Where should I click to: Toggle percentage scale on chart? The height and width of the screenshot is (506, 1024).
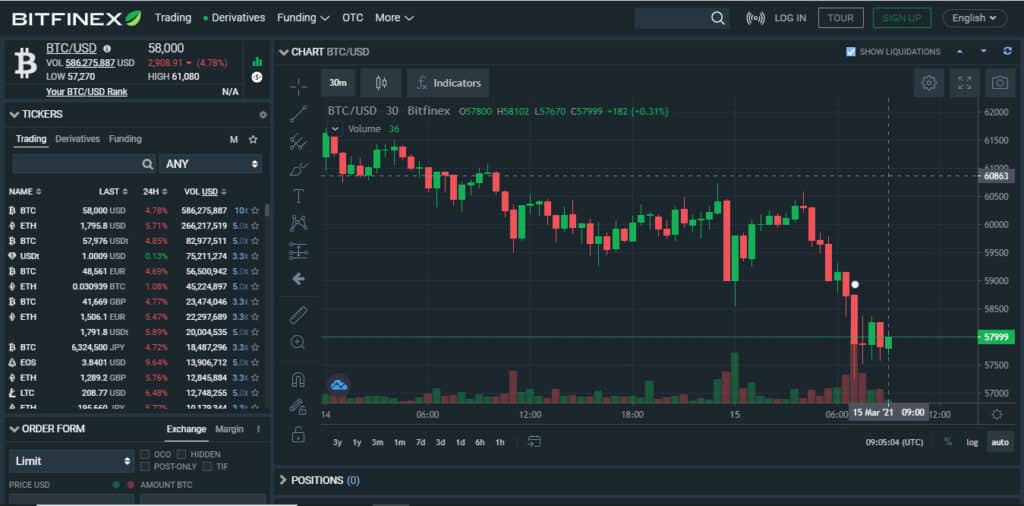click(948, 442)
